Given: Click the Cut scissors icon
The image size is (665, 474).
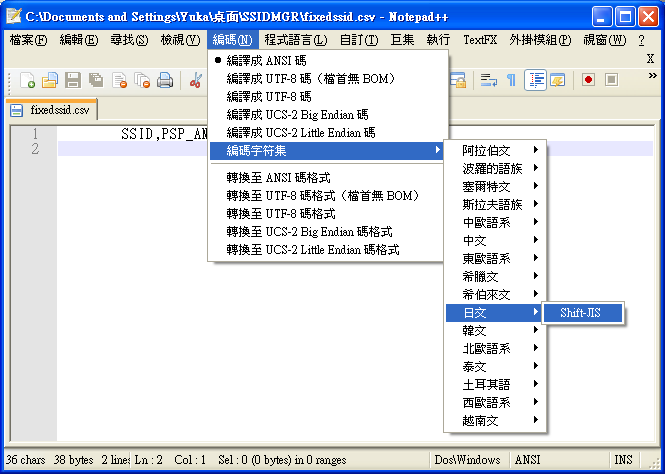Looking at the screenshot, I should (195, 80).
